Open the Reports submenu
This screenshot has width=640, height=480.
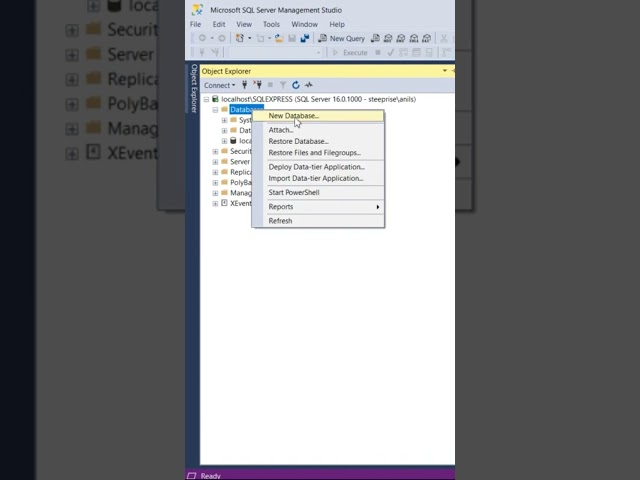[x=318, y=207]
